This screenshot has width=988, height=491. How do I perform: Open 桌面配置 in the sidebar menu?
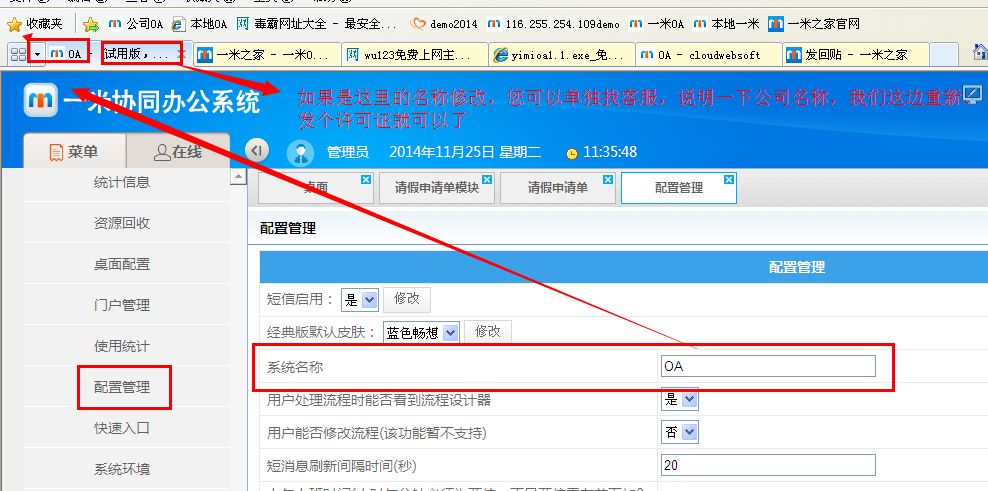point(122,264)
